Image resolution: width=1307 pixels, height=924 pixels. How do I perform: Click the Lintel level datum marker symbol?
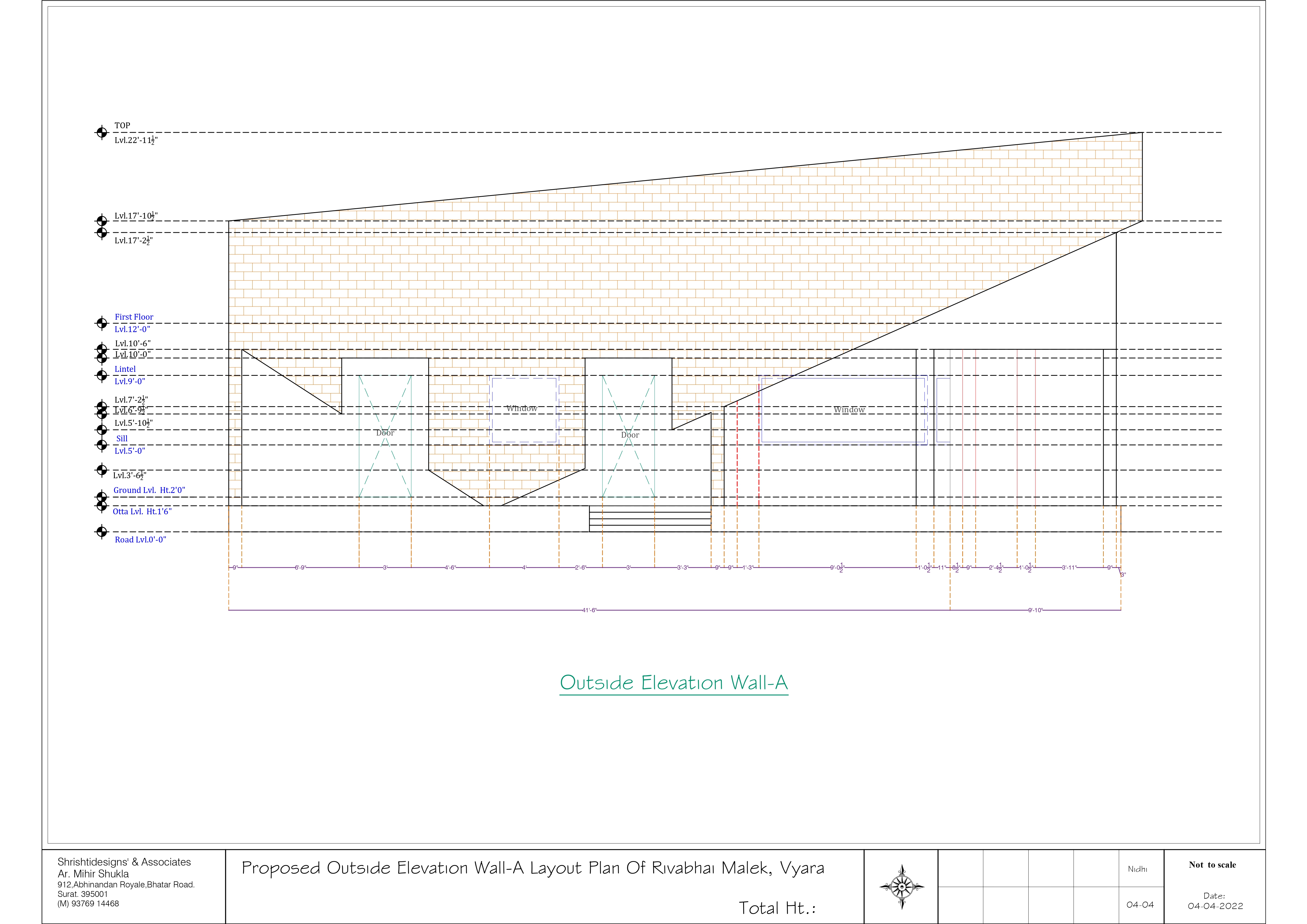101,375
